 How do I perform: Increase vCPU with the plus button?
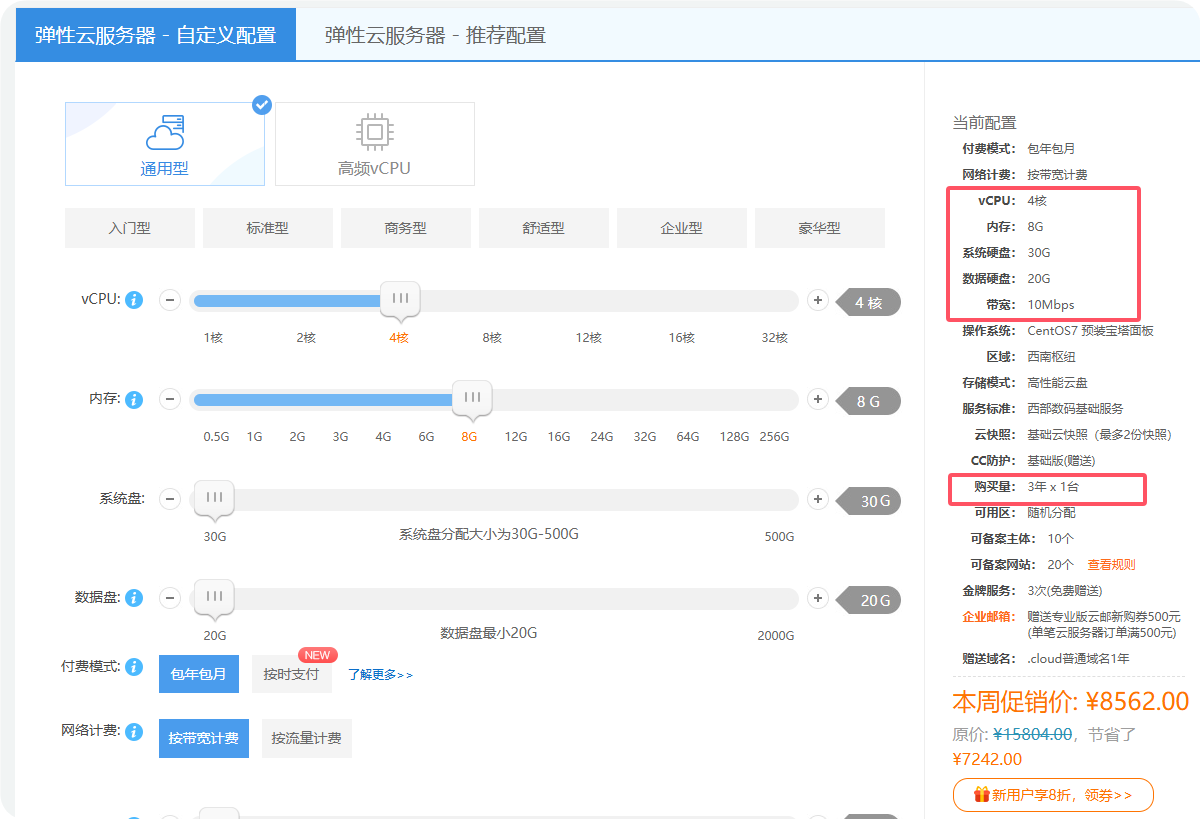(818, 300)
